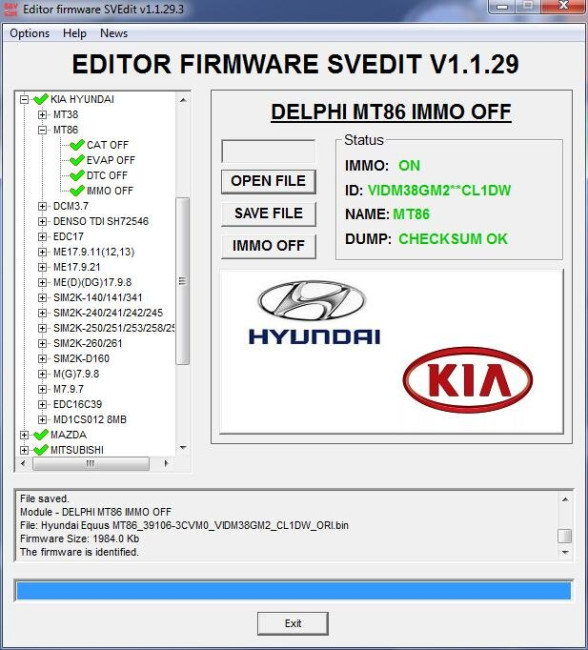This screenshot has height=650, width=588.
Task: Open the News menu
Action: click(114, 33)
